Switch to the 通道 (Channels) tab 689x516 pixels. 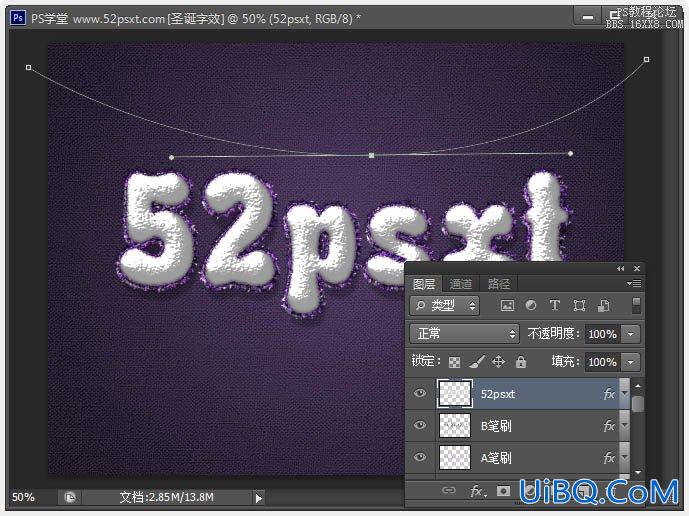point(461,284)
